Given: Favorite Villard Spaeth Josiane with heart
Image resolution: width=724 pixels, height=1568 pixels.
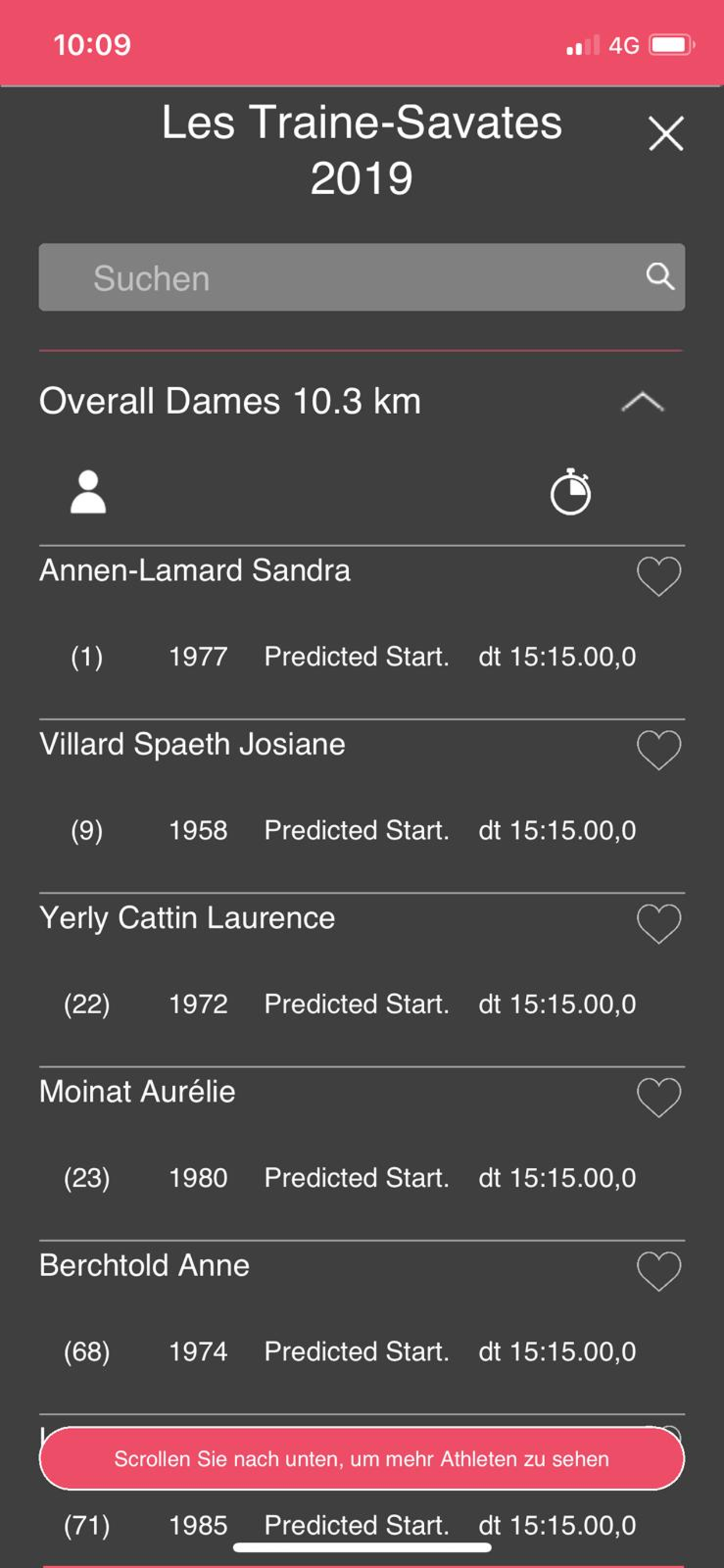Looking at the screenshot, I should [x=658, y=750].
